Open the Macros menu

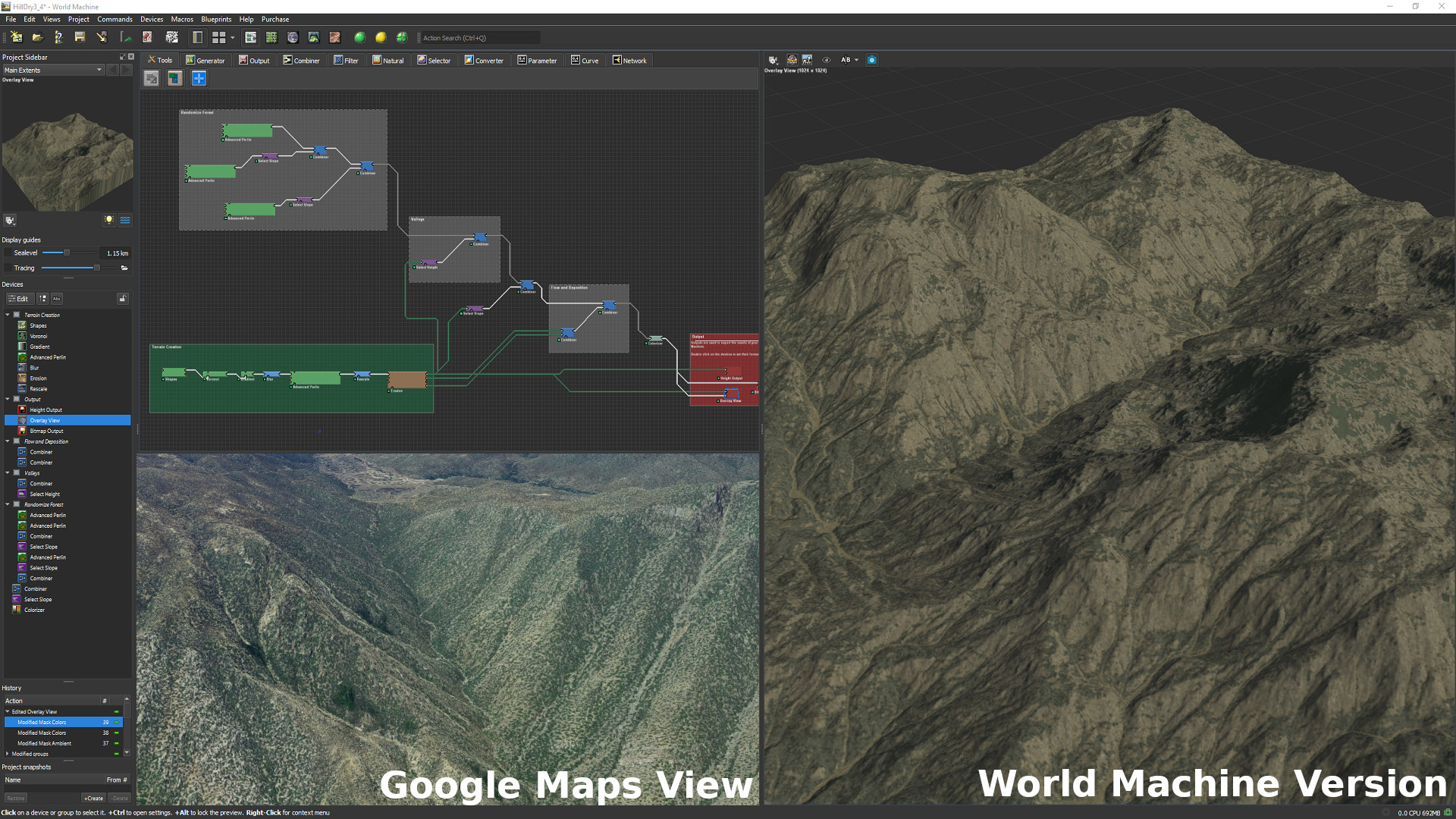(x=181, y=19)
